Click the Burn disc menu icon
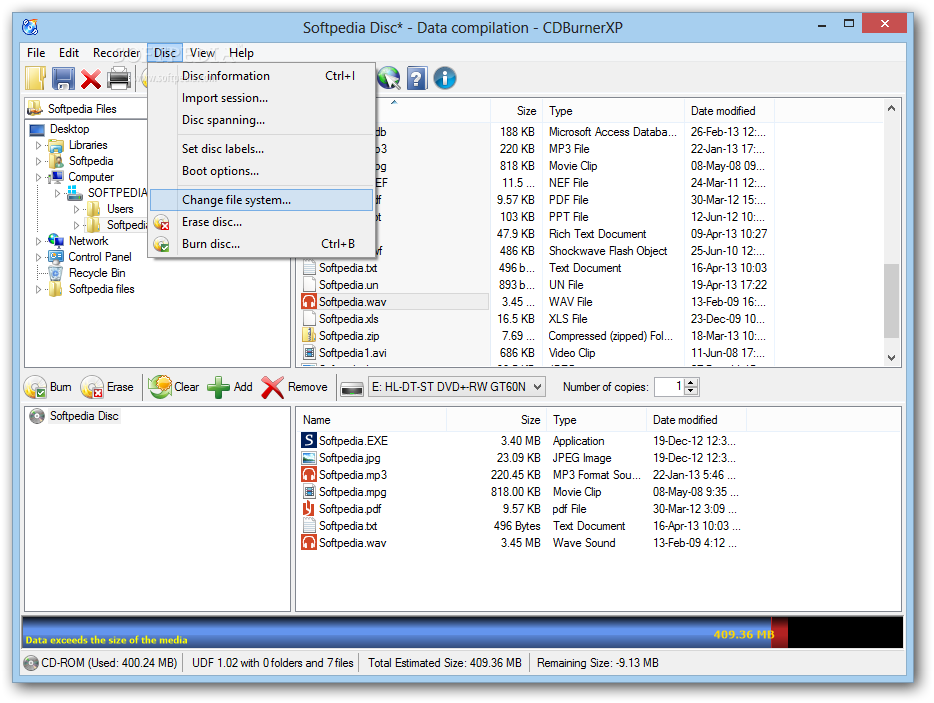This screenshot has width=934, height=703. click(161, 244)
